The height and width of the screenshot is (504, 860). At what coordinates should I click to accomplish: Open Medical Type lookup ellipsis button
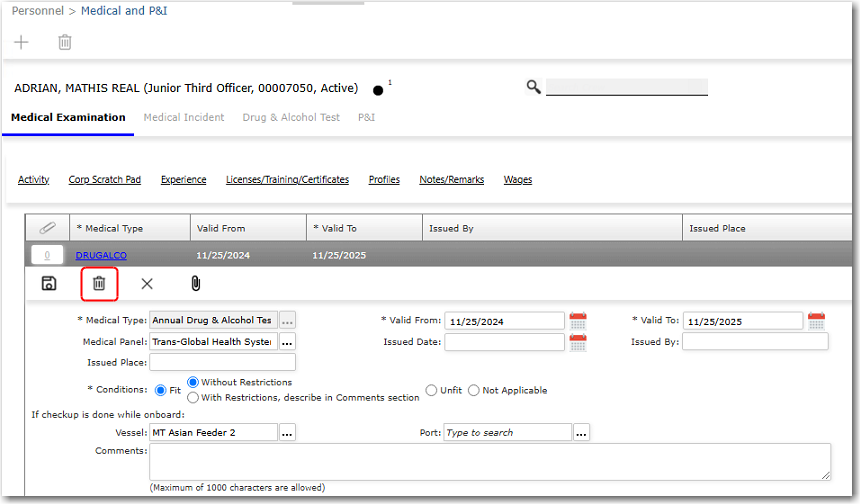(x=287, y=321)
